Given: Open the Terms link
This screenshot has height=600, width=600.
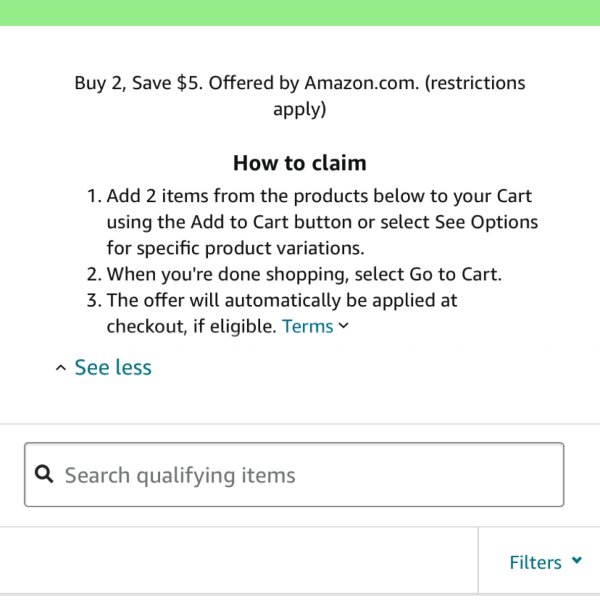Looking at the screenshot, I should pyautogui.click(x=308, y=326).
